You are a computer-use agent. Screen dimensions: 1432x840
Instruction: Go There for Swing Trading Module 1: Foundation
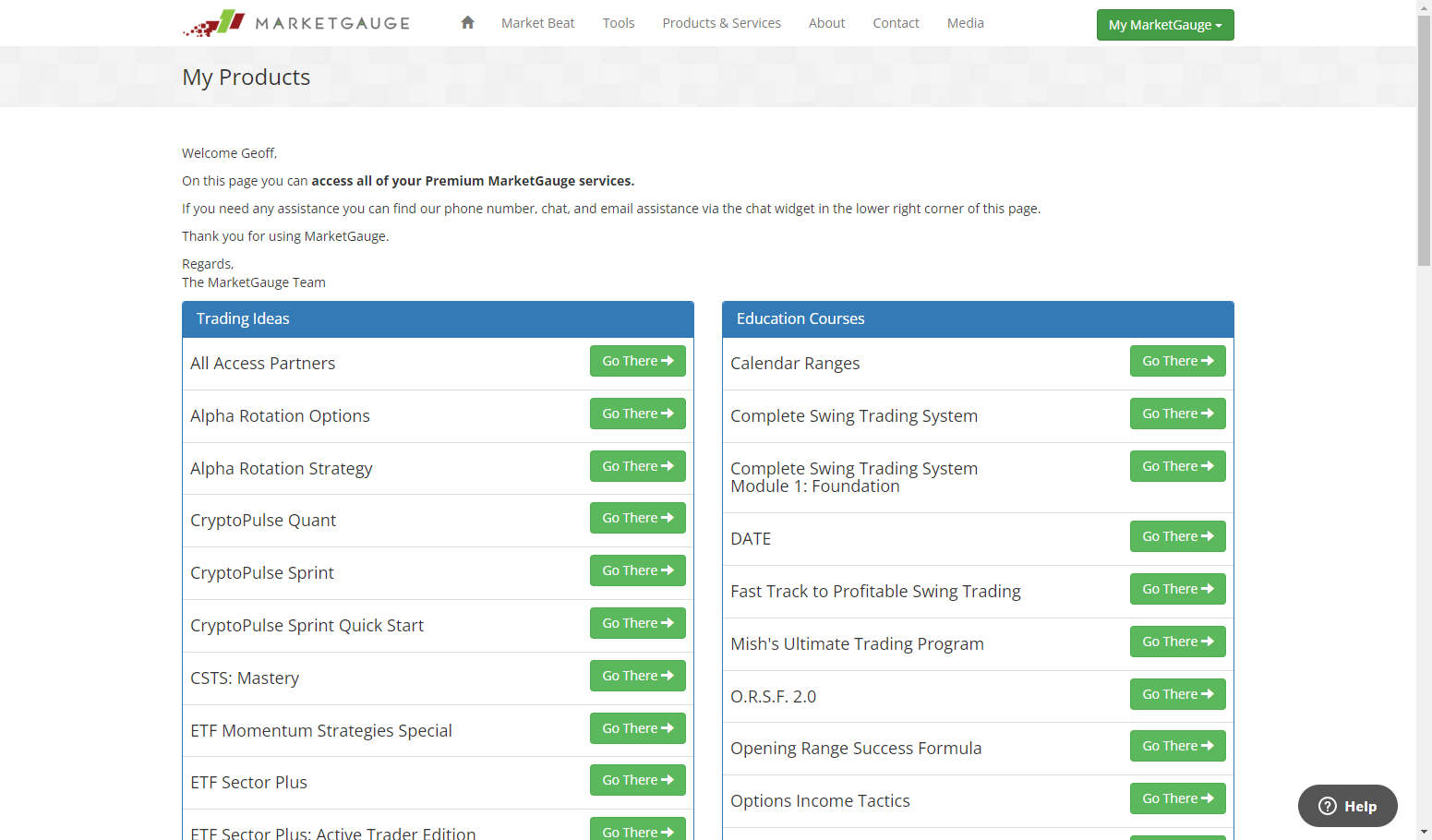pos(1178,466)
